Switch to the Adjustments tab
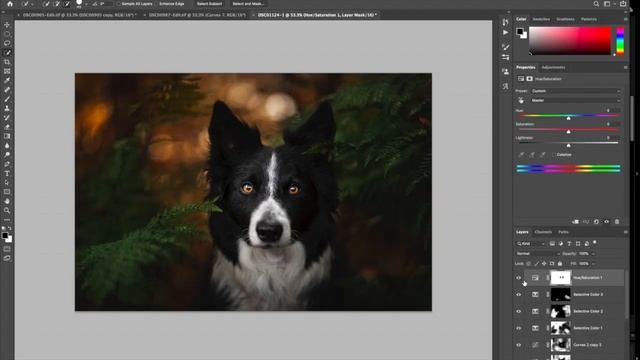 [553, 67]
